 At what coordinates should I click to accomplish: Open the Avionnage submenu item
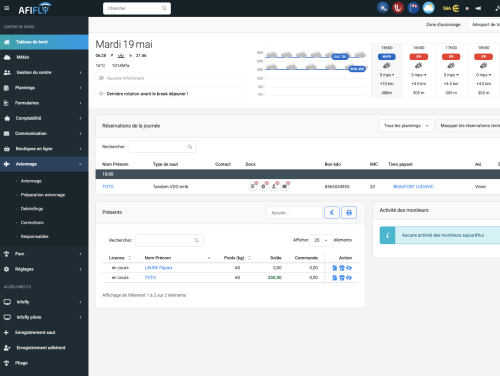click(x=31, y=181)
